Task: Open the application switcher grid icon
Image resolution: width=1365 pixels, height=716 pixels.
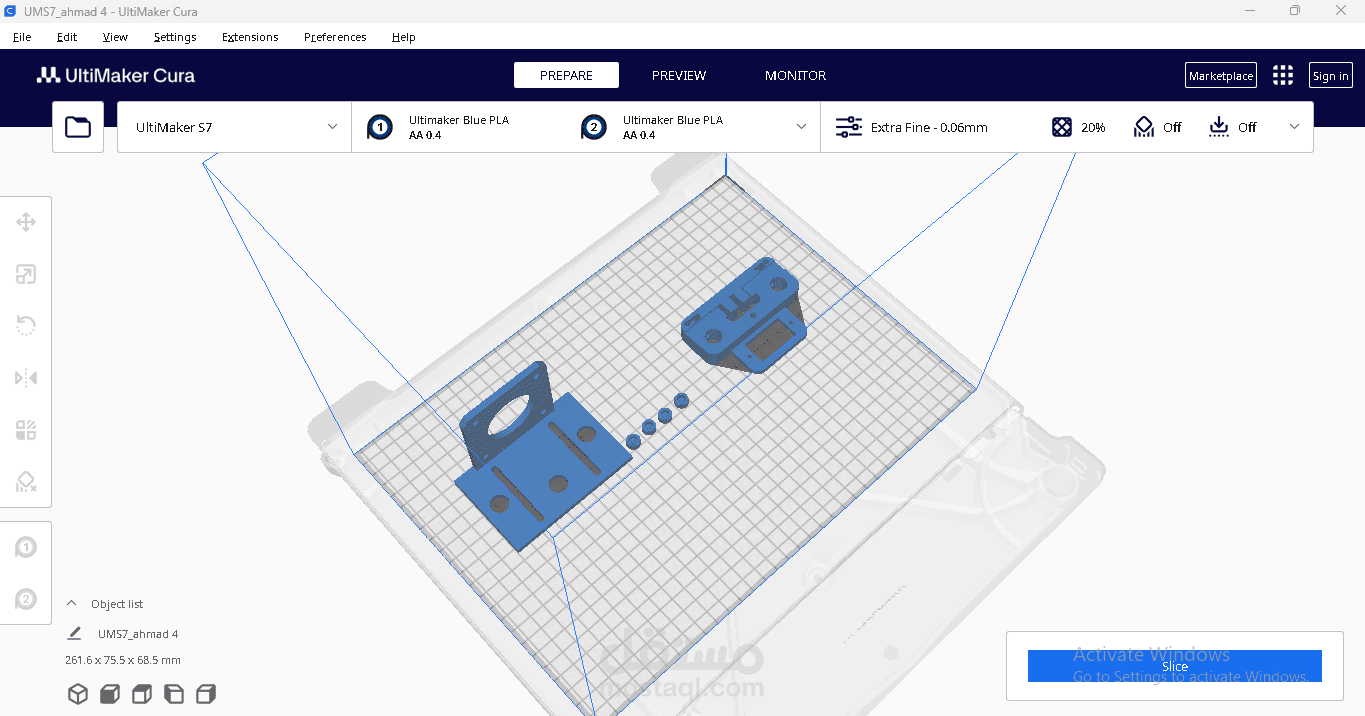Action: click(x=1283, y=75)
